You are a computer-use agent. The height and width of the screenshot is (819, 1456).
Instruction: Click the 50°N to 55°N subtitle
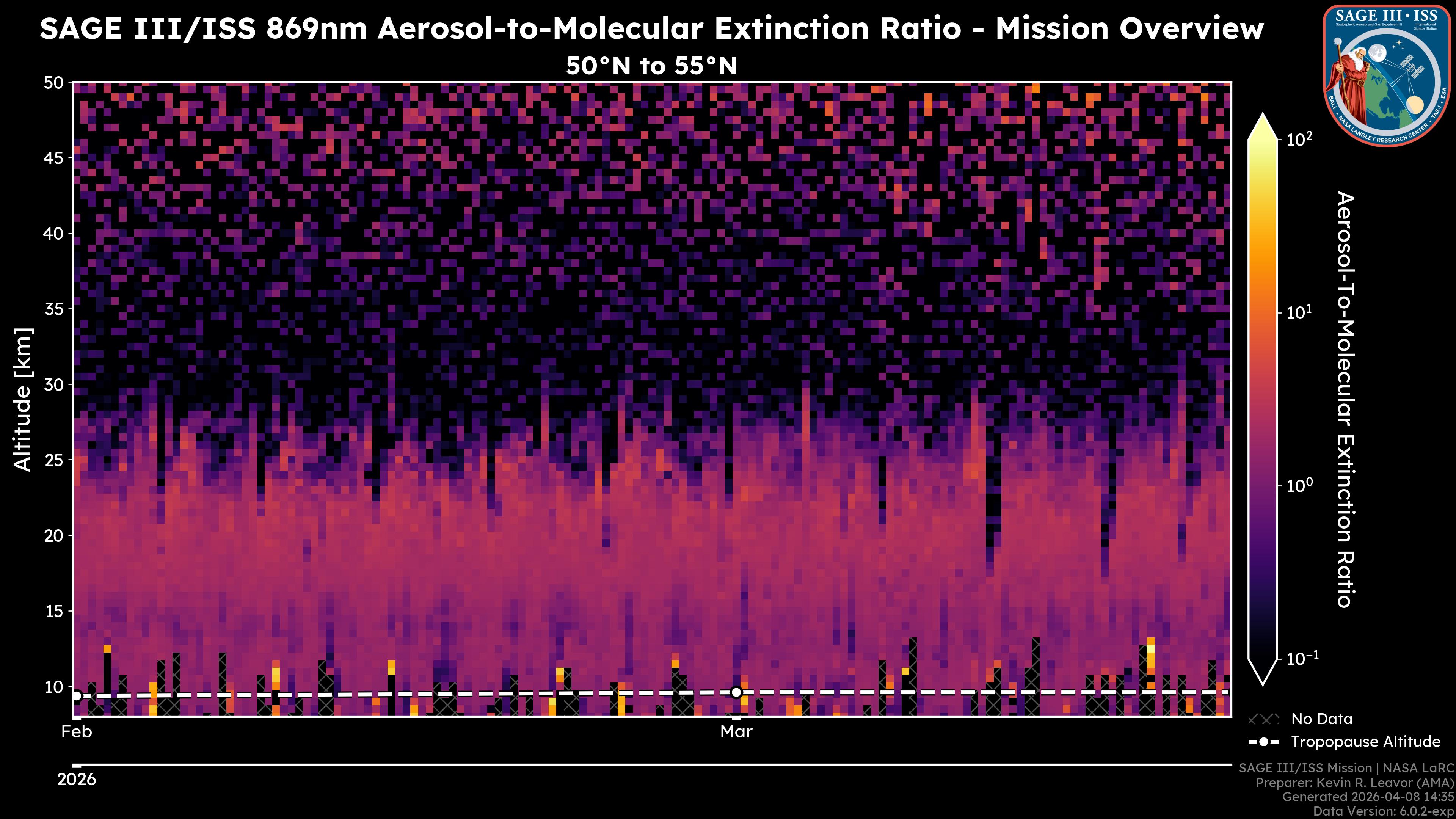coord(652,66)
